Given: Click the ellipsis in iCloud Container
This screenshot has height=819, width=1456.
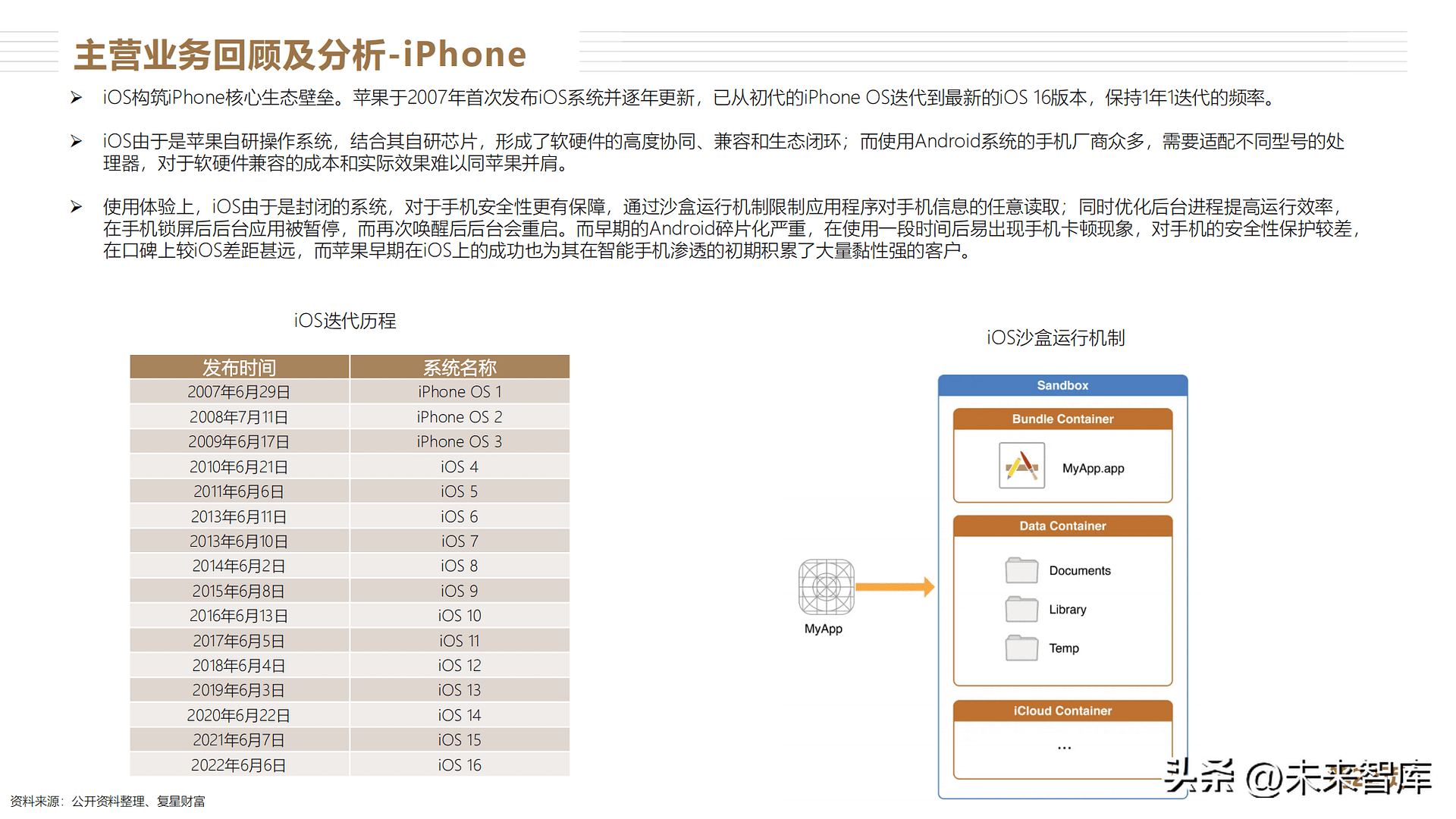Looking at the screenshot, I should click(1064, 748).
